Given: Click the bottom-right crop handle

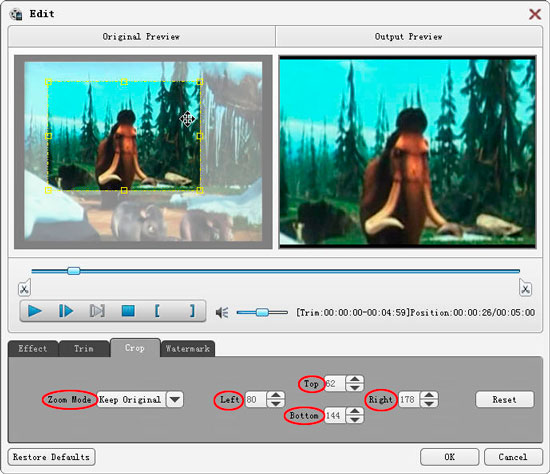Looking at the screenshot, I should pyautogui.click(x=200, y=190).
